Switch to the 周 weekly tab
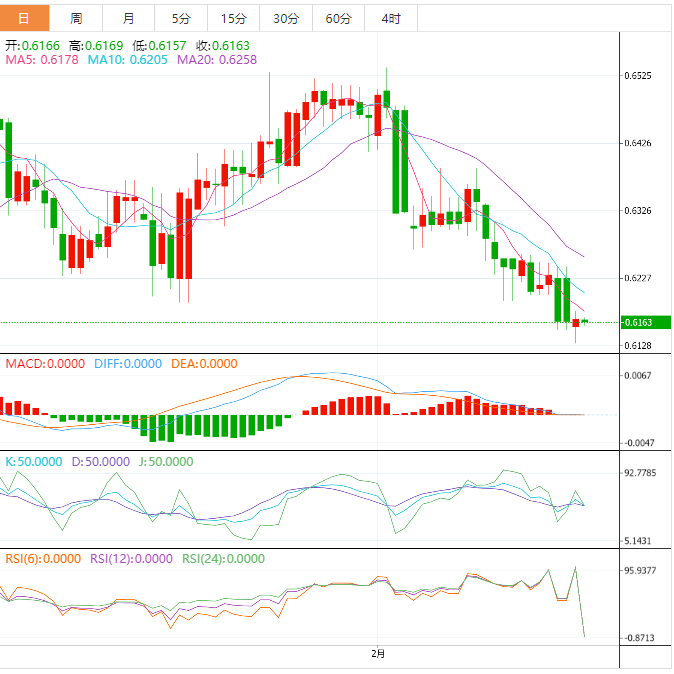 (76, 18)
